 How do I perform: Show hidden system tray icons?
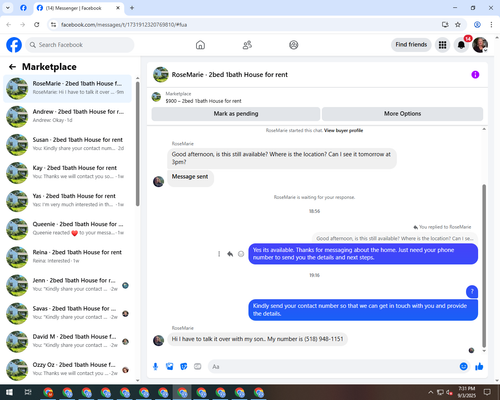click(430, 392)
